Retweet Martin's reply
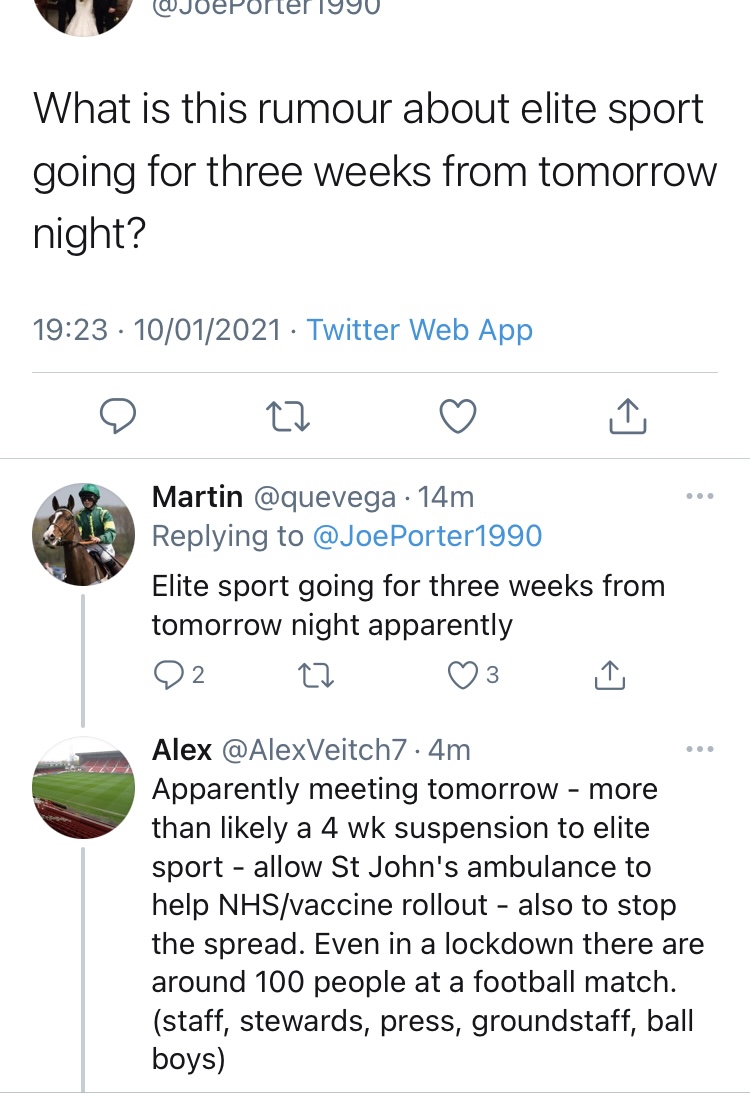This screenshot has width=750, height=1099. click(318, 677)
